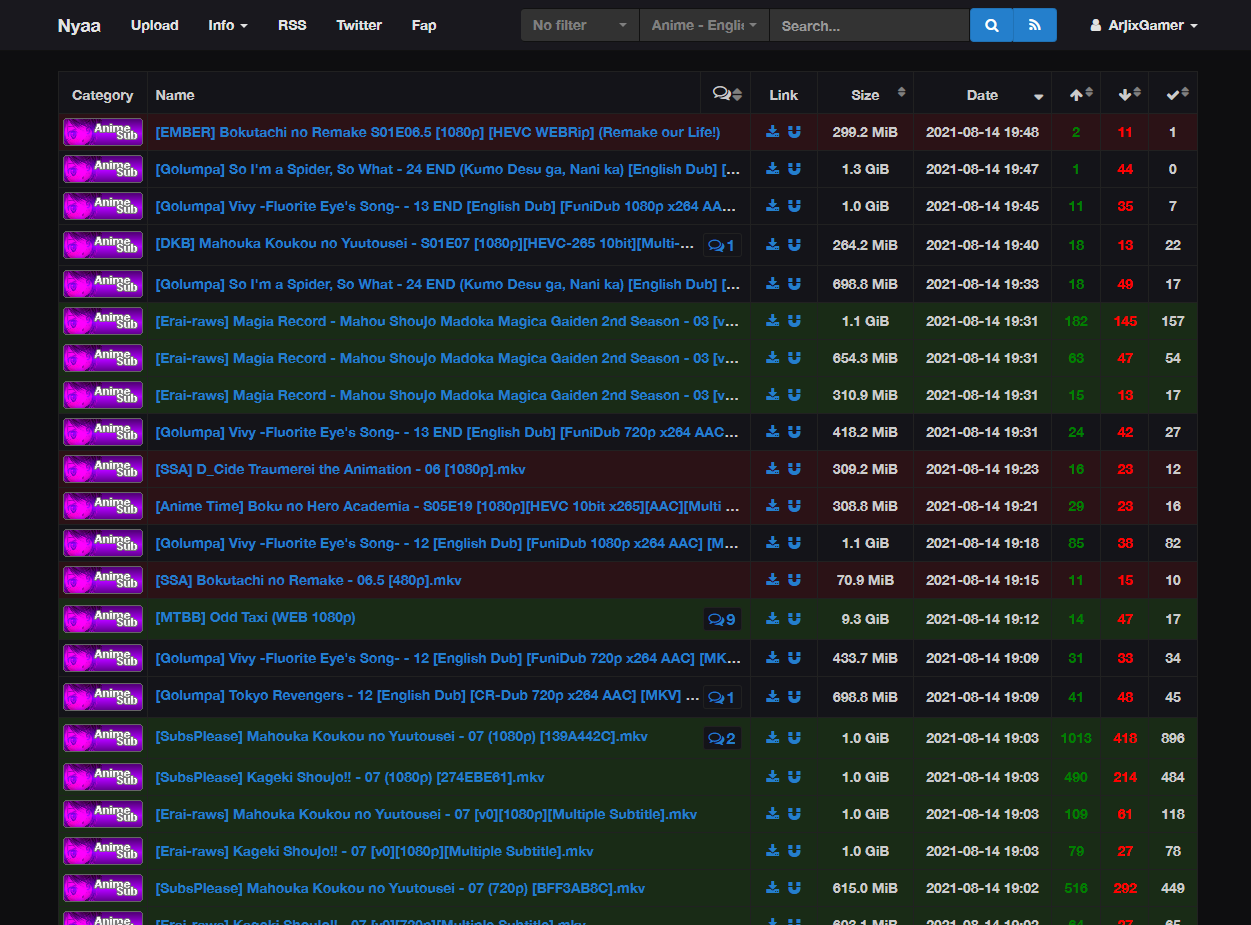1251x925 pixels.
Task: Open the RSS feed button beside search
Action: (x=1035, y=25)
